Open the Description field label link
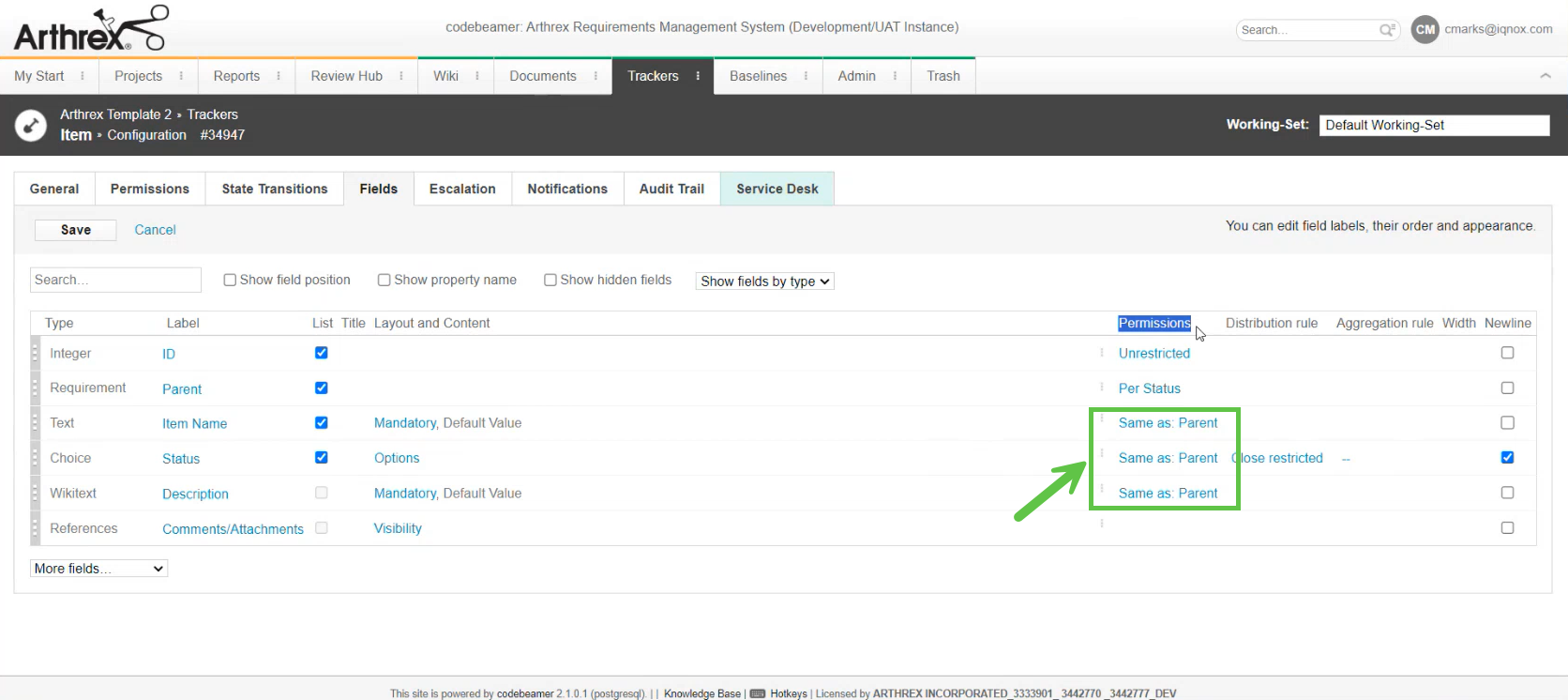1568x700 pixels. 195,494
